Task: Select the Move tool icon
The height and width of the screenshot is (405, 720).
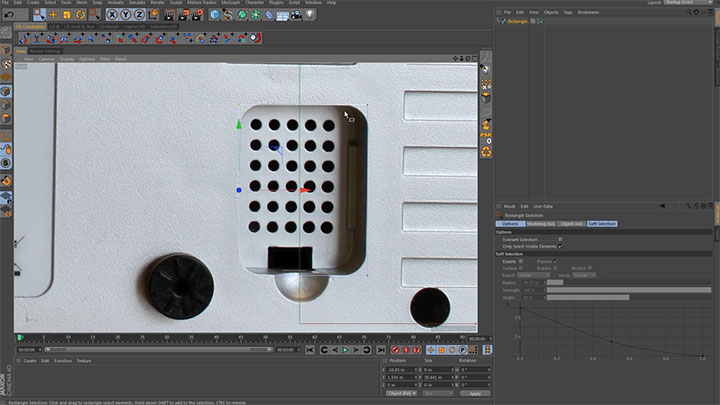Action: click(53, 15)
